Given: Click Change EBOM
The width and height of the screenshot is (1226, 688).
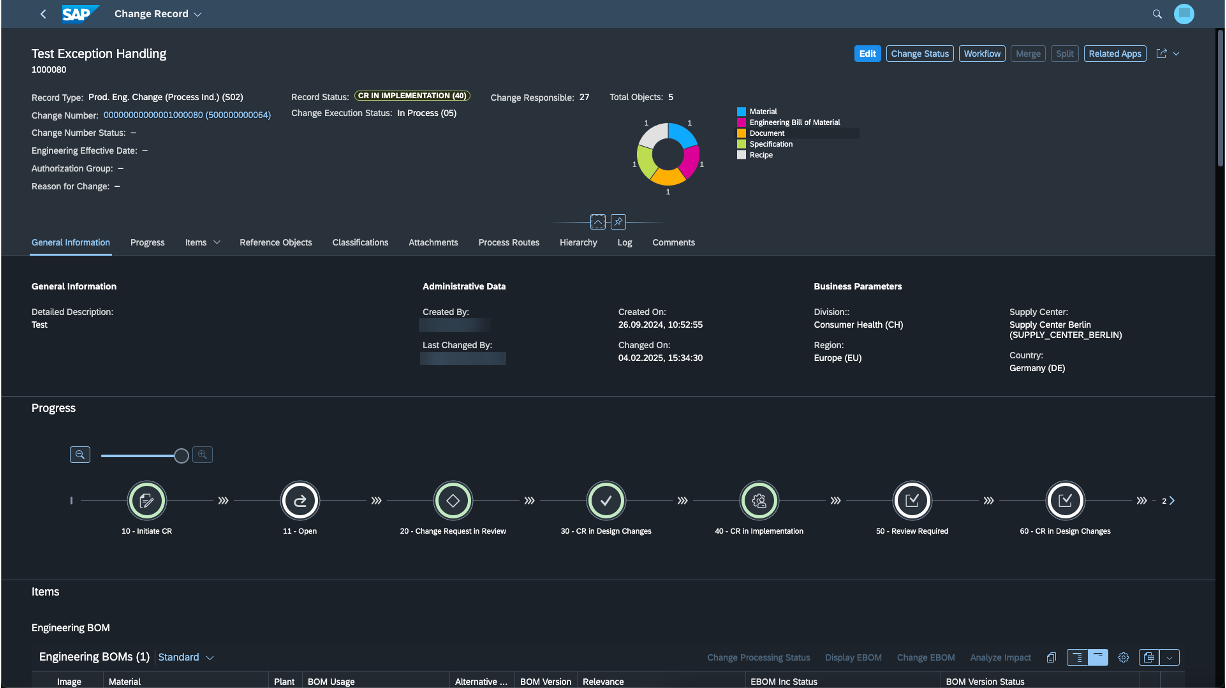Looking at the screenshot, I should (926, 658).
